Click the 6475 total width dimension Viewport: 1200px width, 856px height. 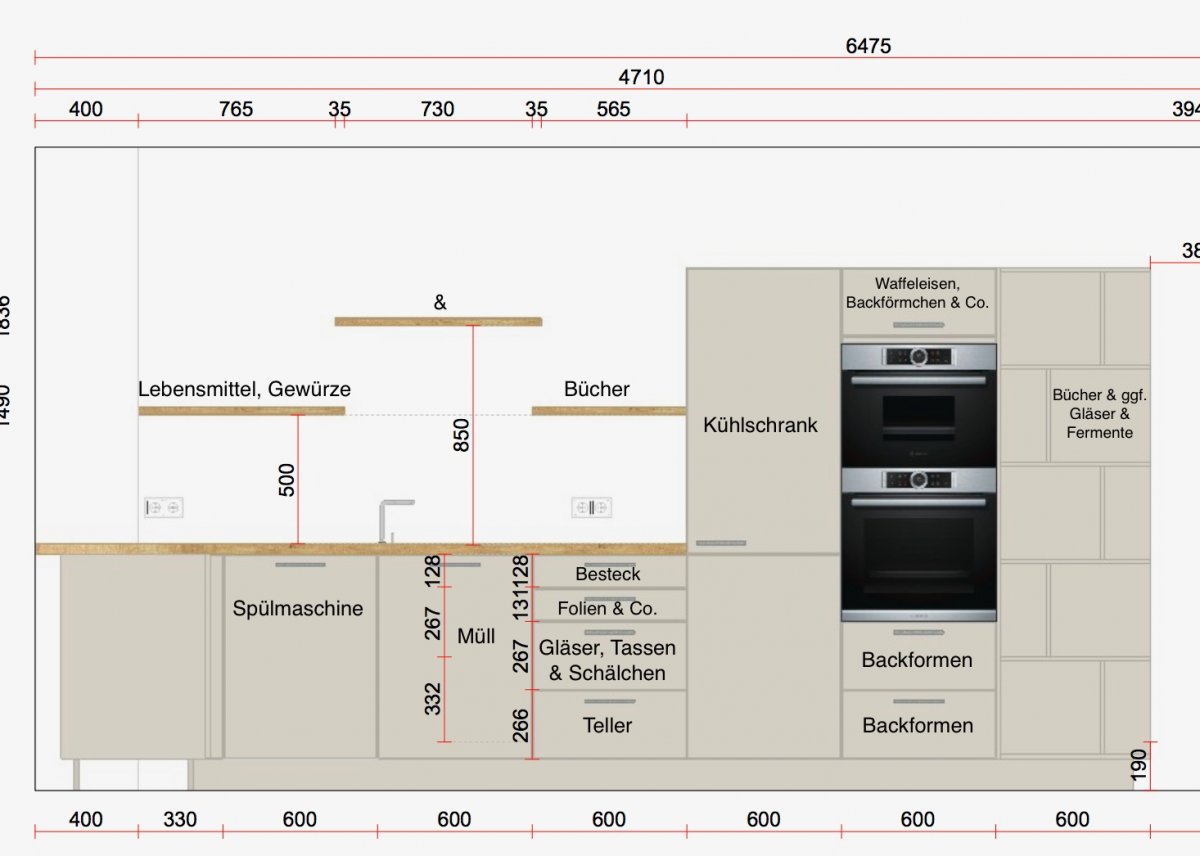coord(867,46)
